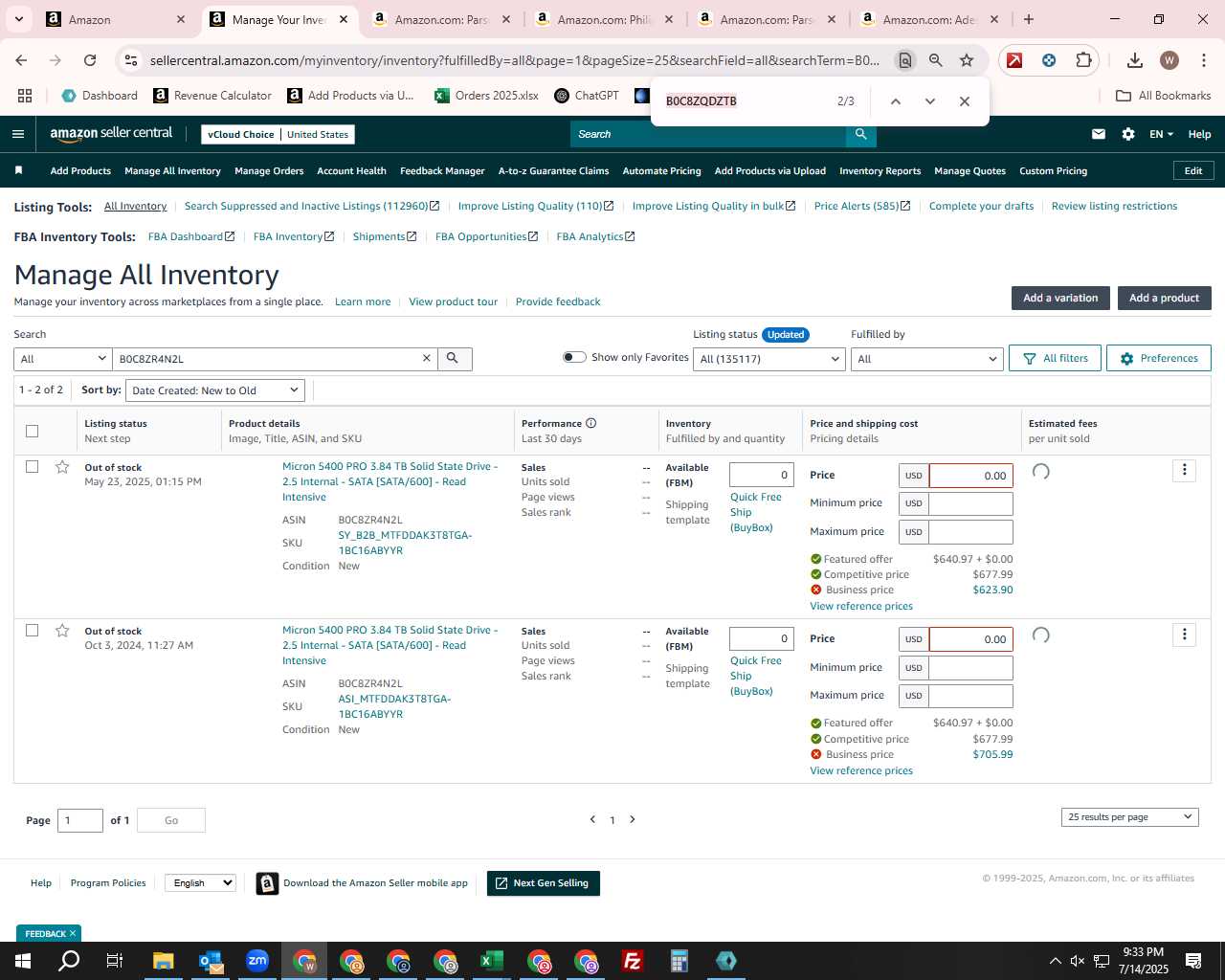This screenshot has height=980, width=1225.
Task: Open the All filters button
Action: [x=1055, y=358]
